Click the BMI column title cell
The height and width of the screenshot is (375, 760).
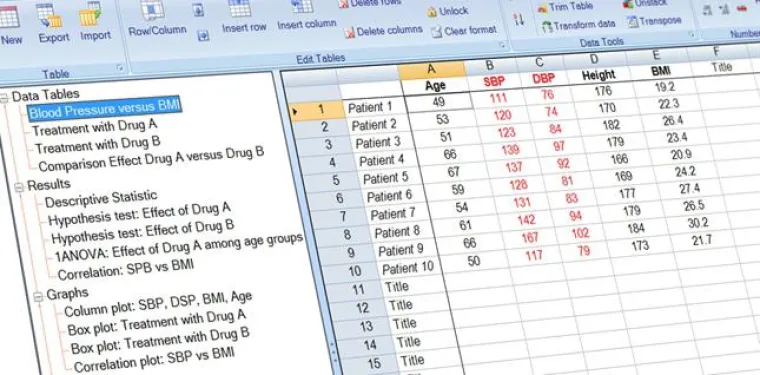[661, 71]
